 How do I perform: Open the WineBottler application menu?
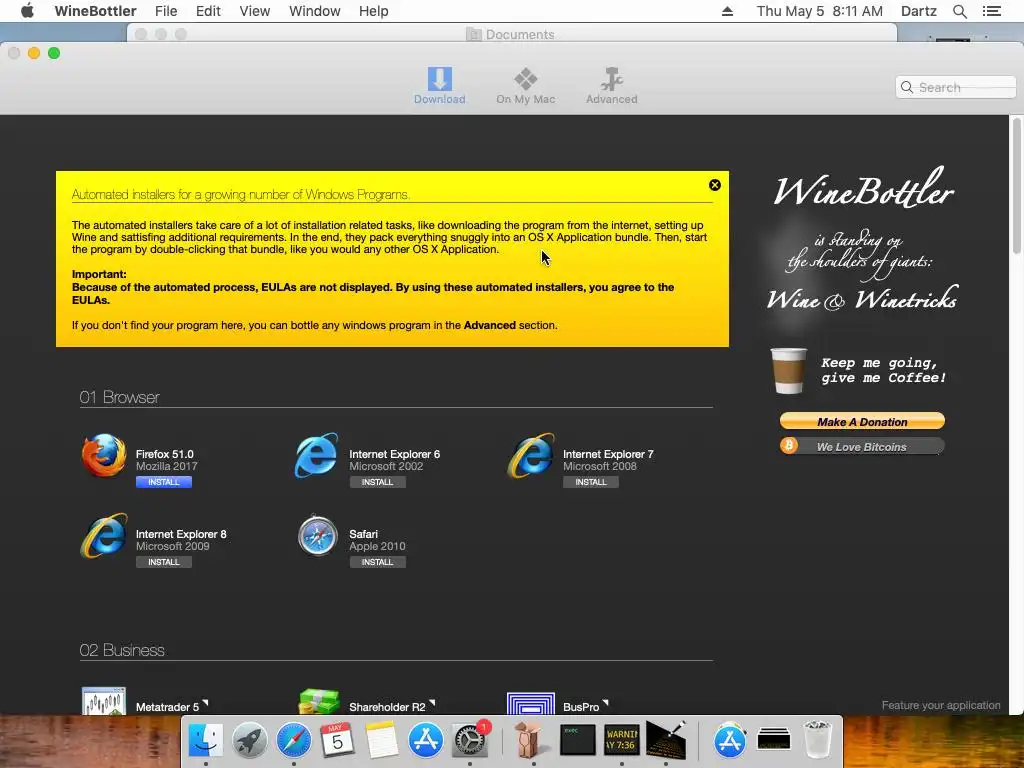click(95, 11)
